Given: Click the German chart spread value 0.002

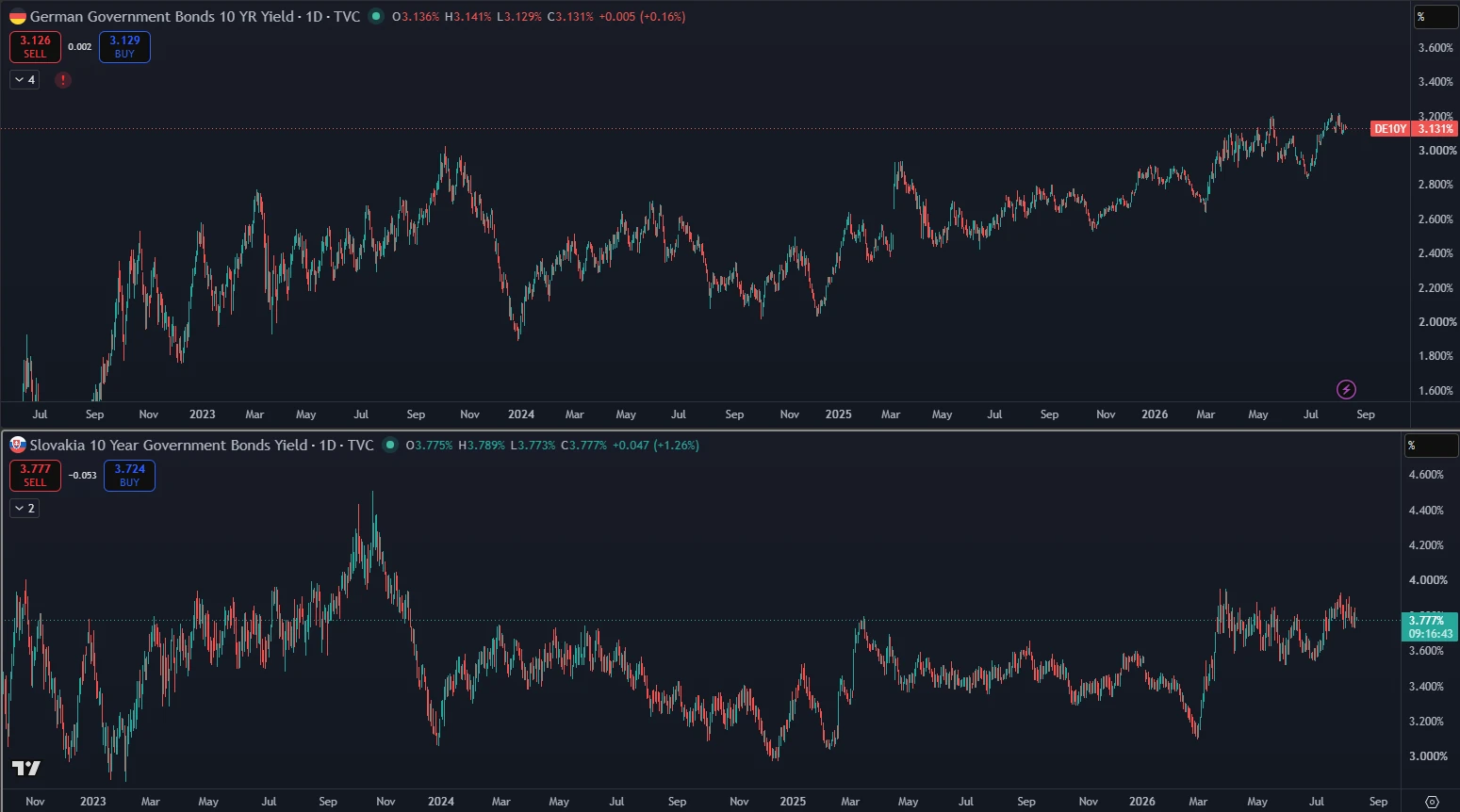Looking at the screenshot, I should tap(80, 47).
